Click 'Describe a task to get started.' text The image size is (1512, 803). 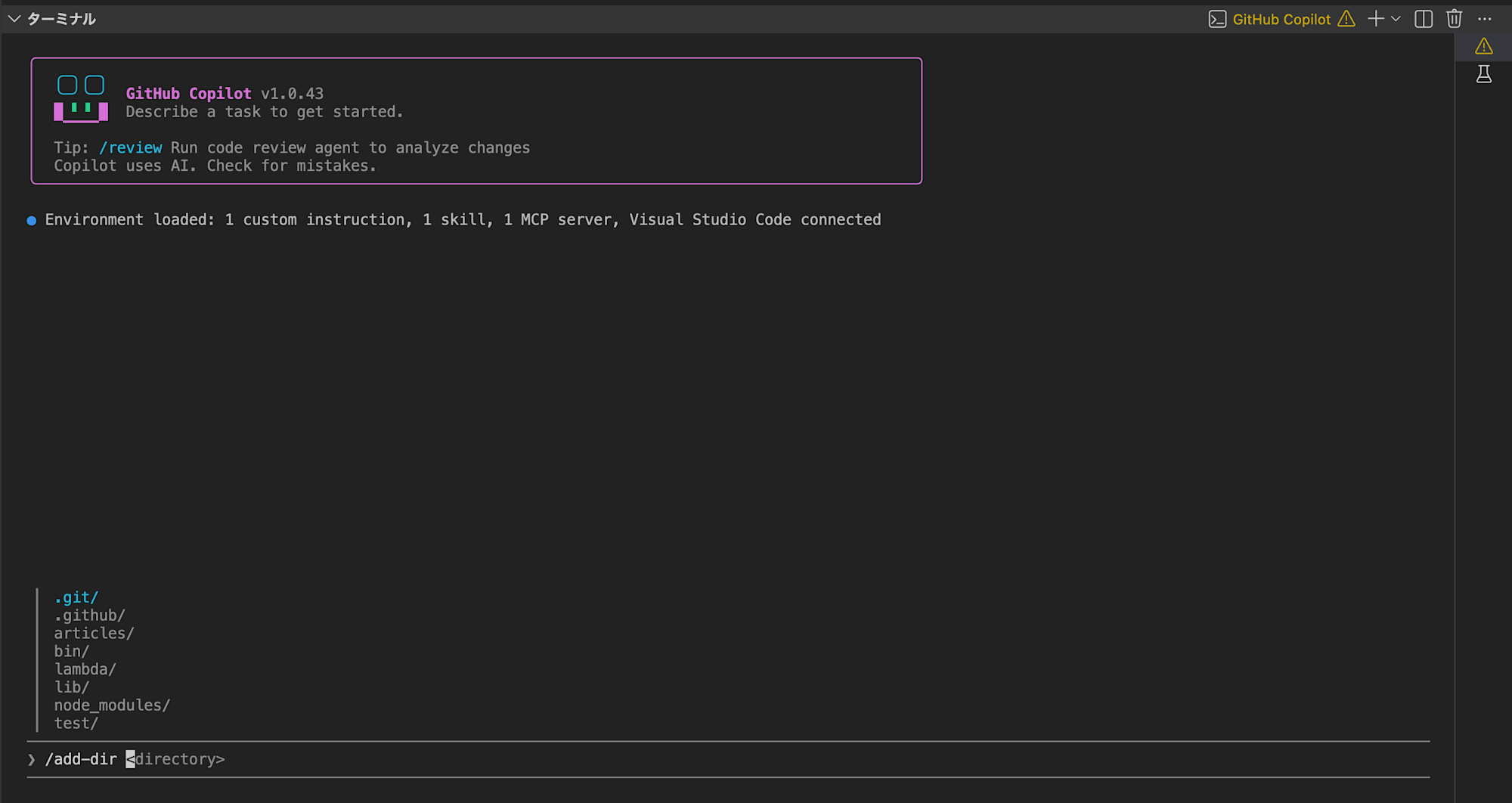point(265,112)
